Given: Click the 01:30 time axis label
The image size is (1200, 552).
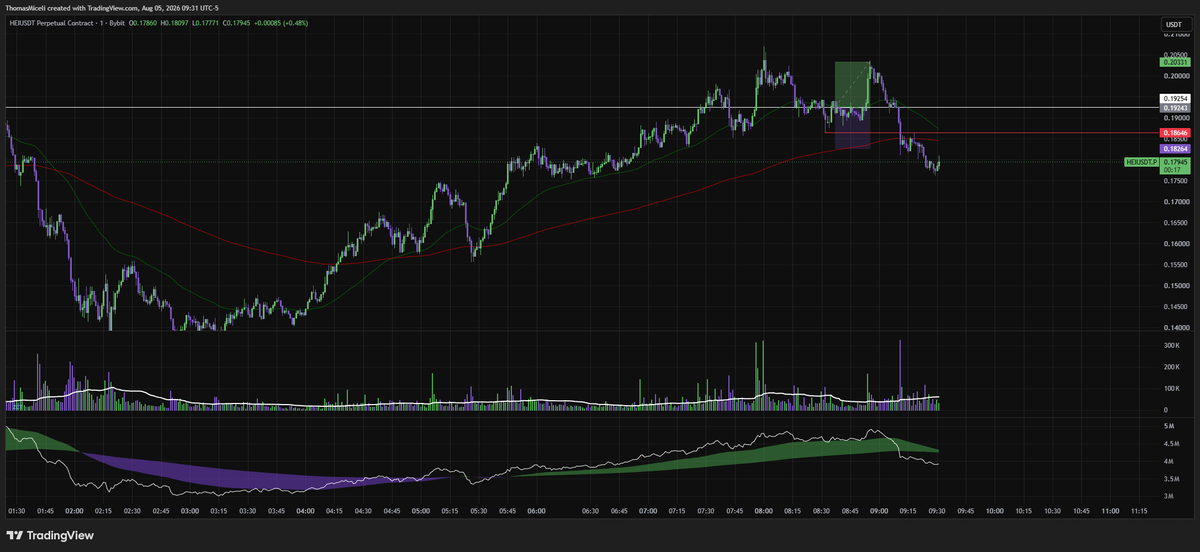Looking at the screenshot, I should [17, 510].
